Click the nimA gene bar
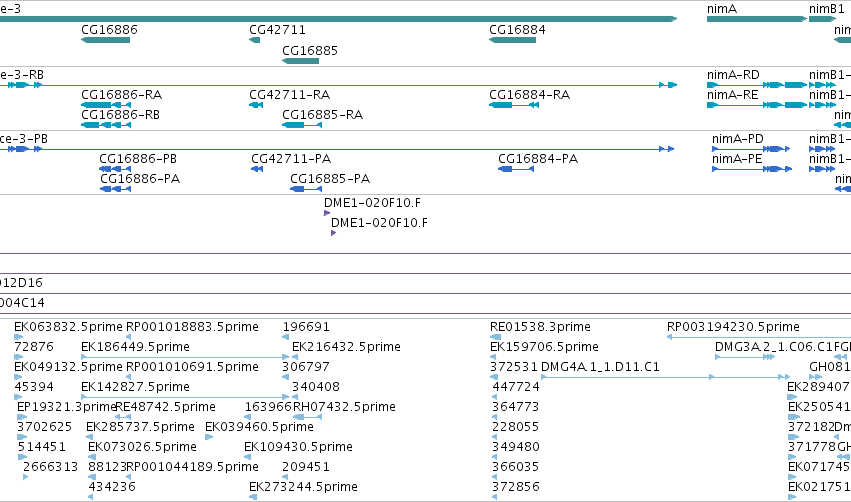This screenshot has height=502, width=851. (x=757, y=19)
